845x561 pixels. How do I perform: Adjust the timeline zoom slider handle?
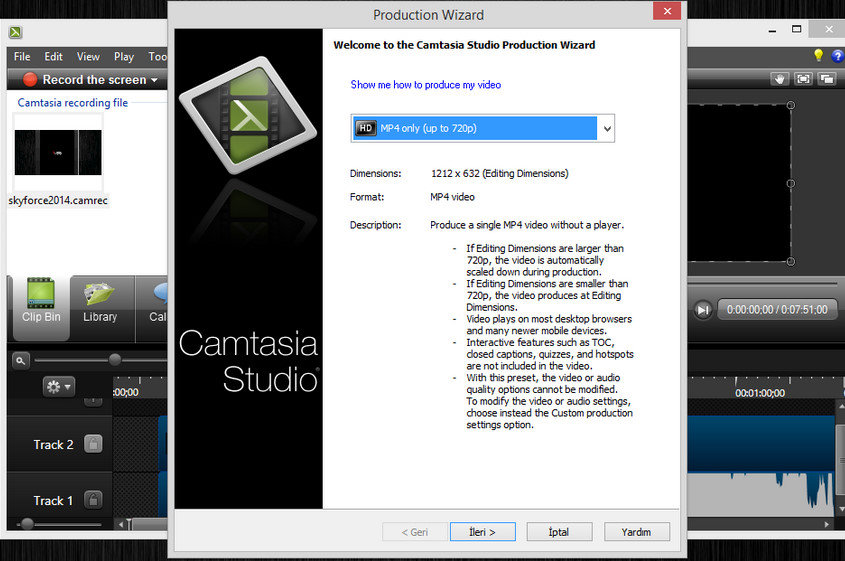[x=115, y=359]
